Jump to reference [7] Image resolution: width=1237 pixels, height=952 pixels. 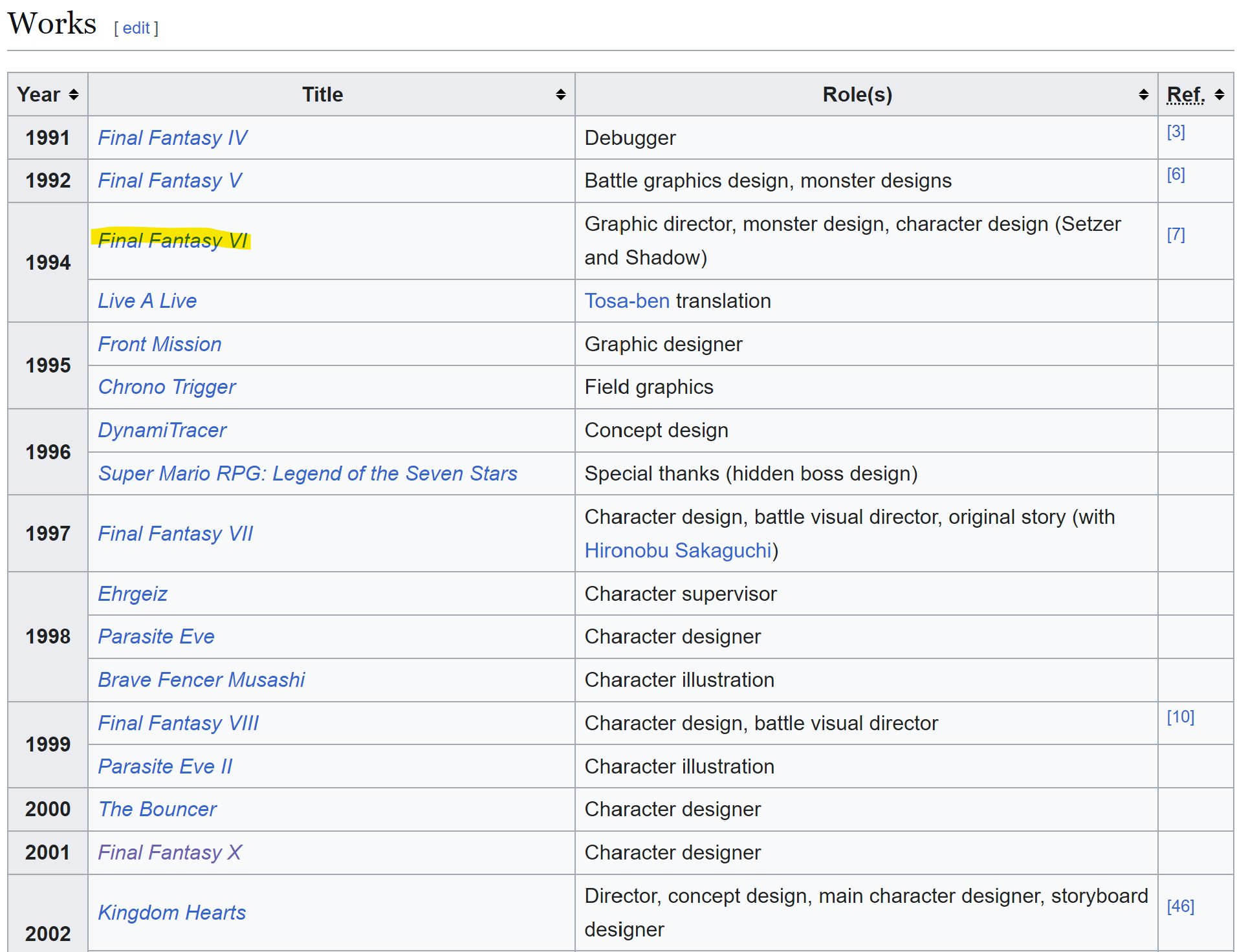pyautogui.click(x=1176, y=235)
